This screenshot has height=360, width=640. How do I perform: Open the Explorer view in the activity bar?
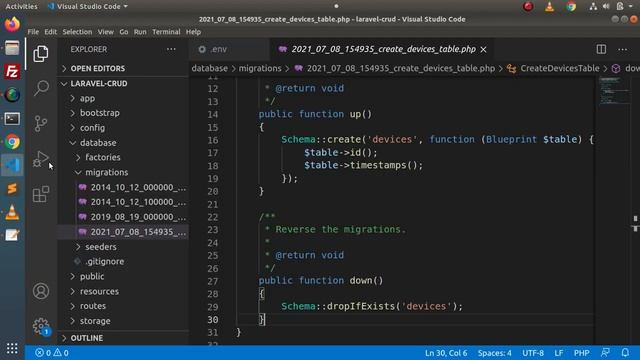tap(40, 54)
